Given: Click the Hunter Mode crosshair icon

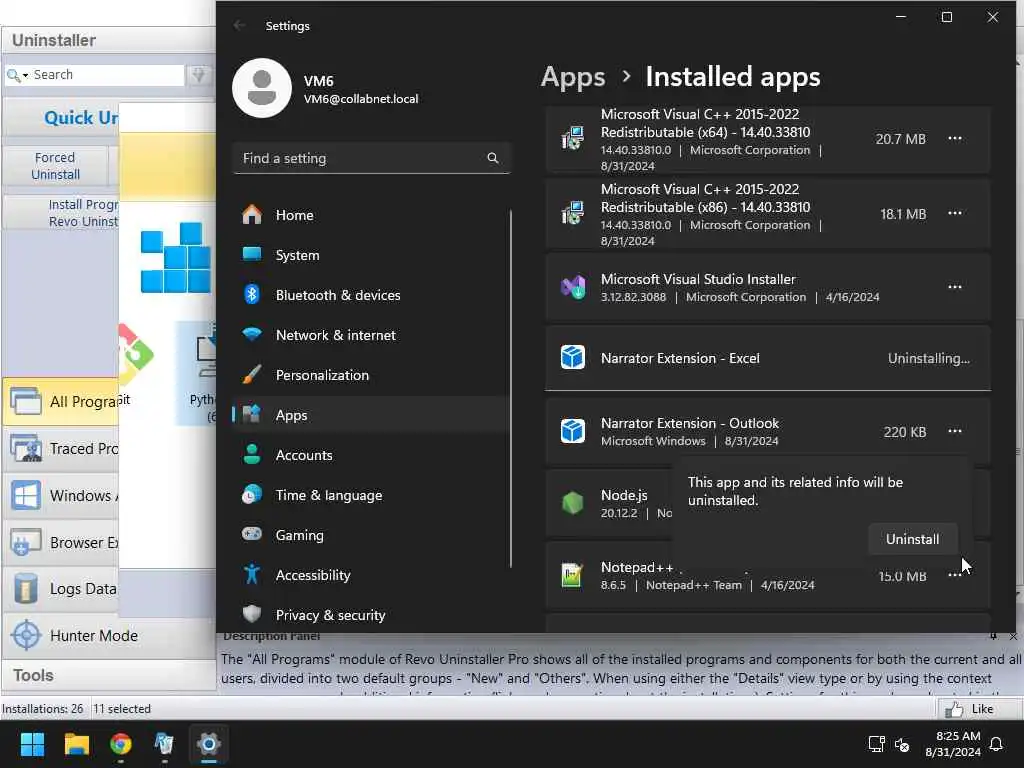Looking at the screenshot, I should click(x=26, y=635).
